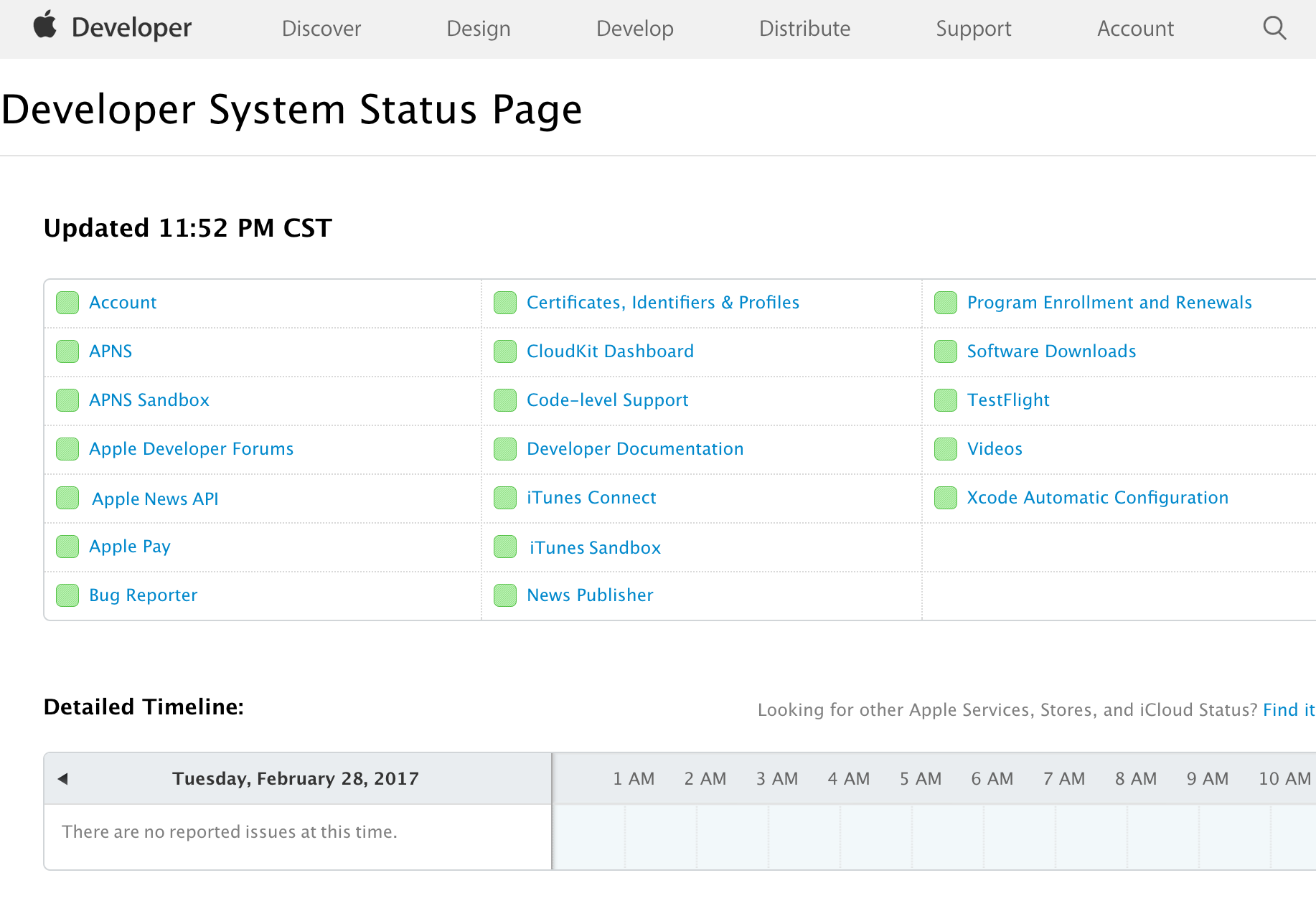Click the status icon beside iTunes Sandbox
The height and width of the screenshot is (921, 1316).
pyautogui.click(x=505, y=547)
